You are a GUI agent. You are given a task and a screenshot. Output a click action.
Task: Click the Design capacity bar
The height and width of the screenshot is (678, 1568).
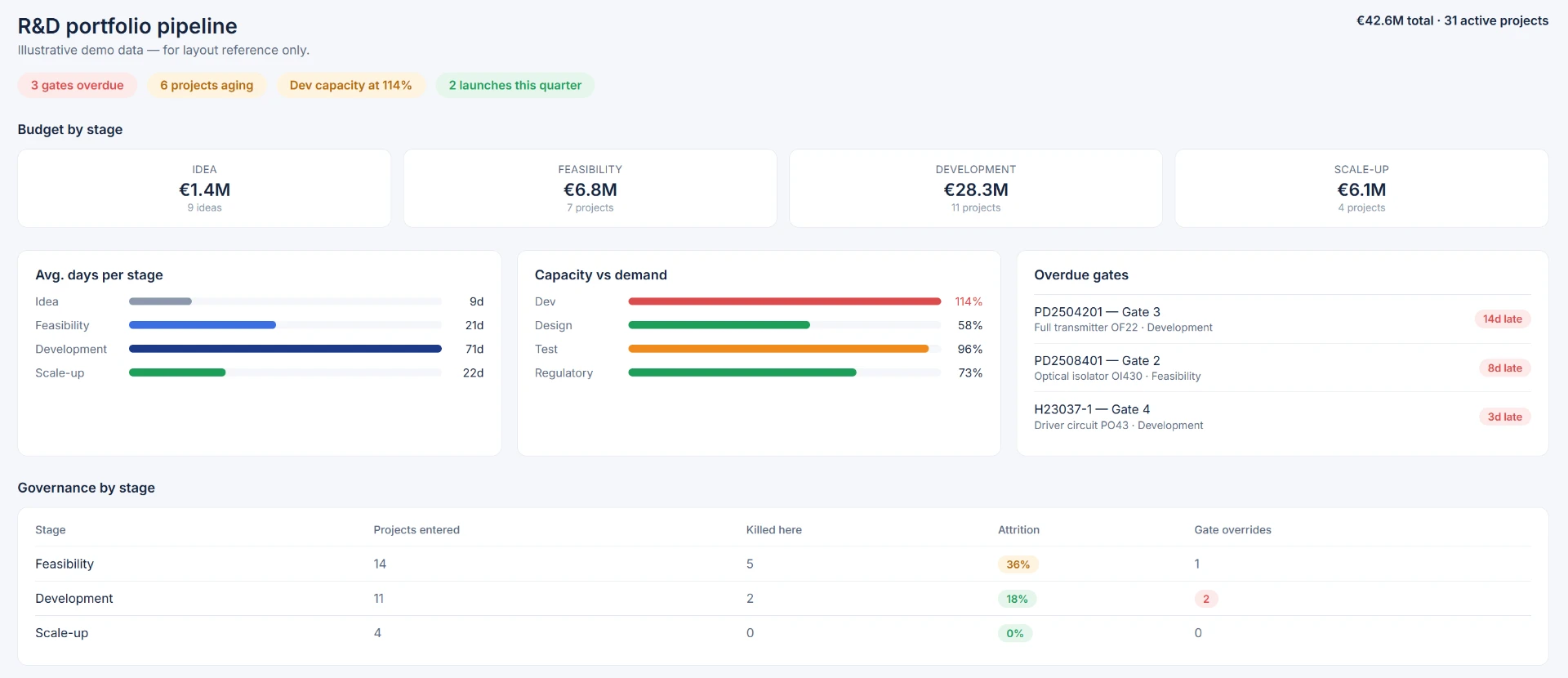coord(719,325)
